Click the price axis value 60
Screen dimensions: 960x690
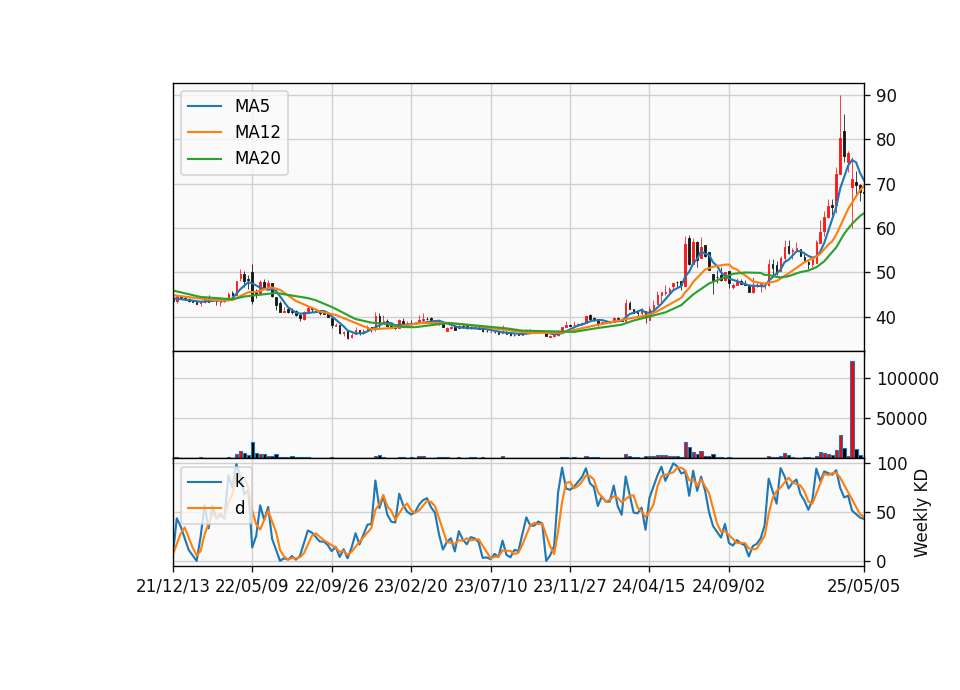[x=887, y=229]
